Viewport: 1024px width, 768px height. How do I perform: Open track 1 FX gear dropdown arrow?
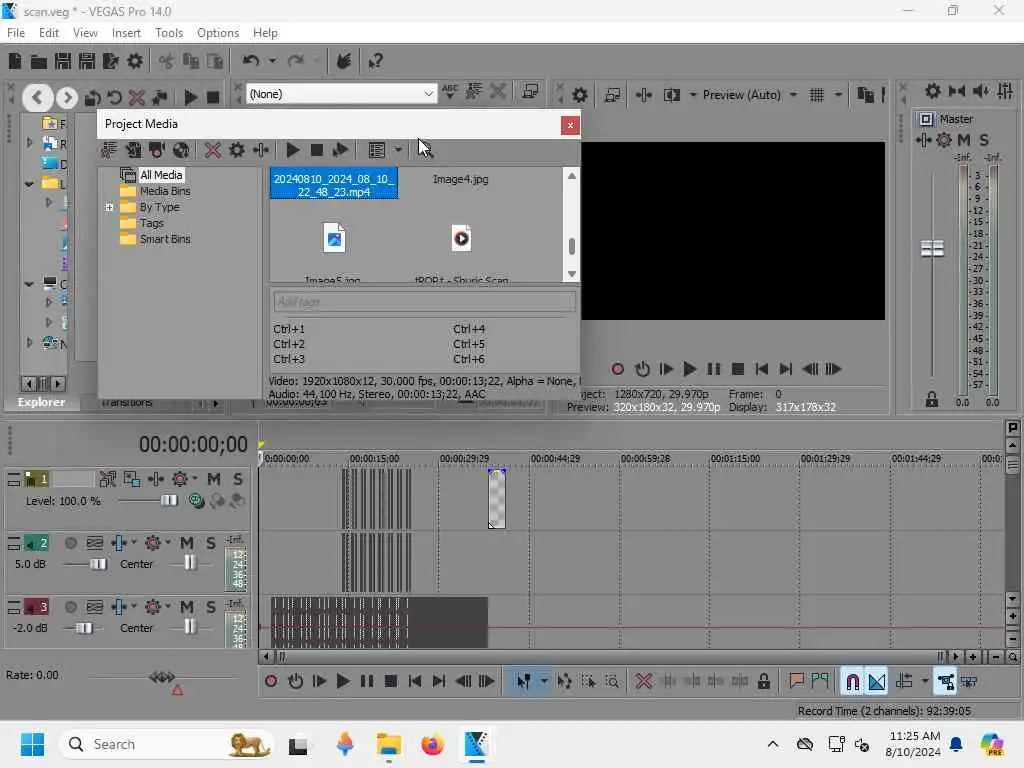pos(195,479)
